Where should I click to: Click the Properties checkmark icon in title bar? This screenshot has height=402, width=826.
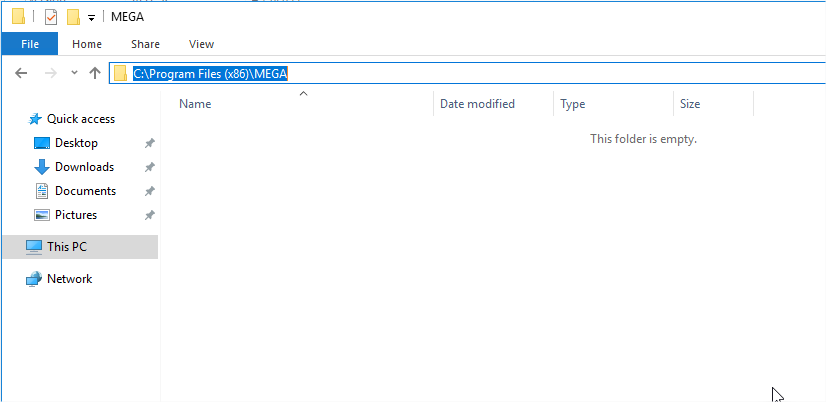(51, 17)
